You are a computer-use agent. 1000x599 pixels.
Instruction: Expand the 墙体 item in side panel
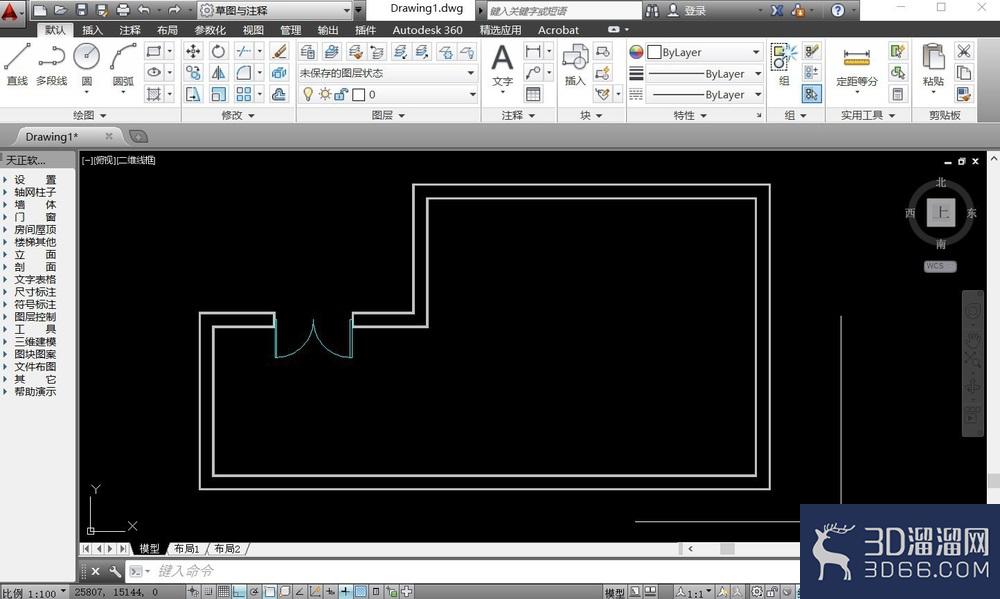click(34, 205)
